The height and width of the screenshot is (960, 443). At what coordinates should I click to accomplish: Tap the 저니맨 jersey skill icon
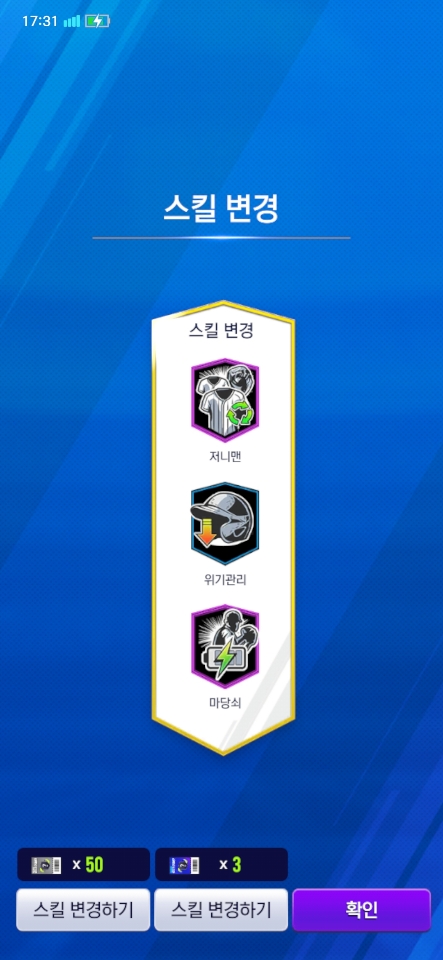225,400
